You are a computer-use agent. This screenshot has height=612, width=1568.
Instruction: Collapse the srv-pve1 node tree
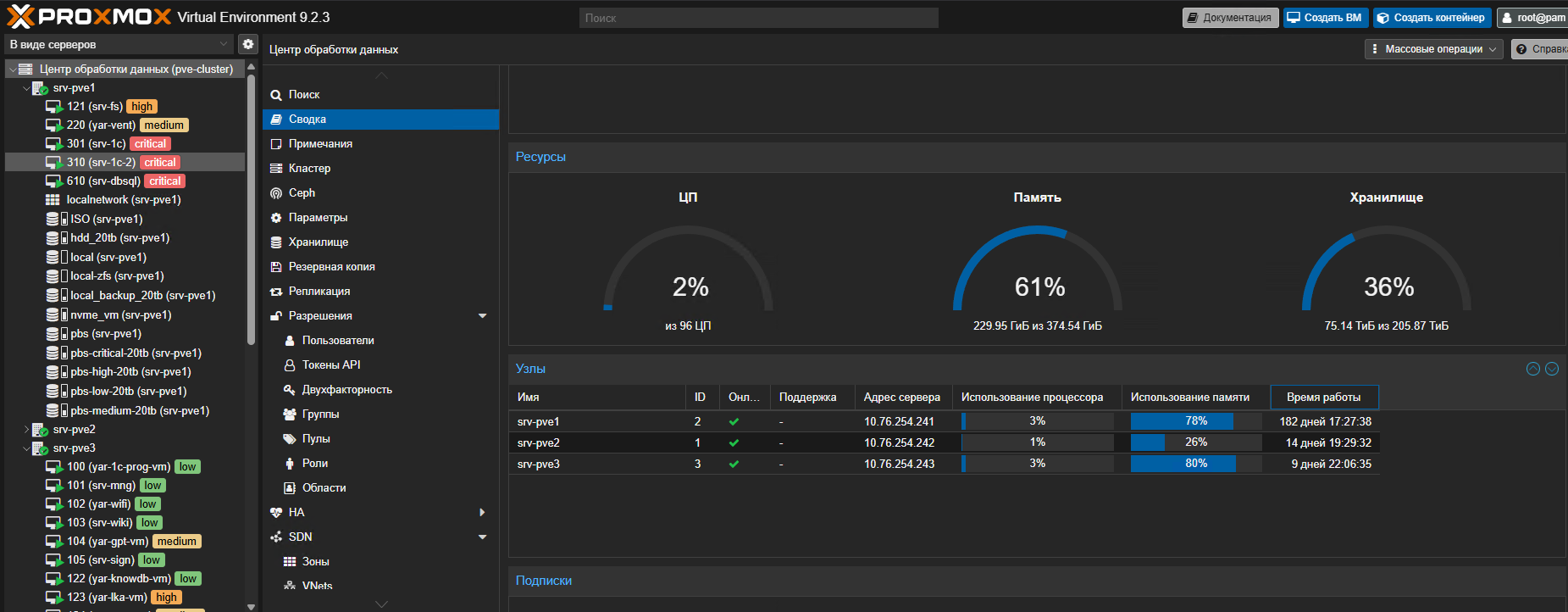click(x=26, y=88)
